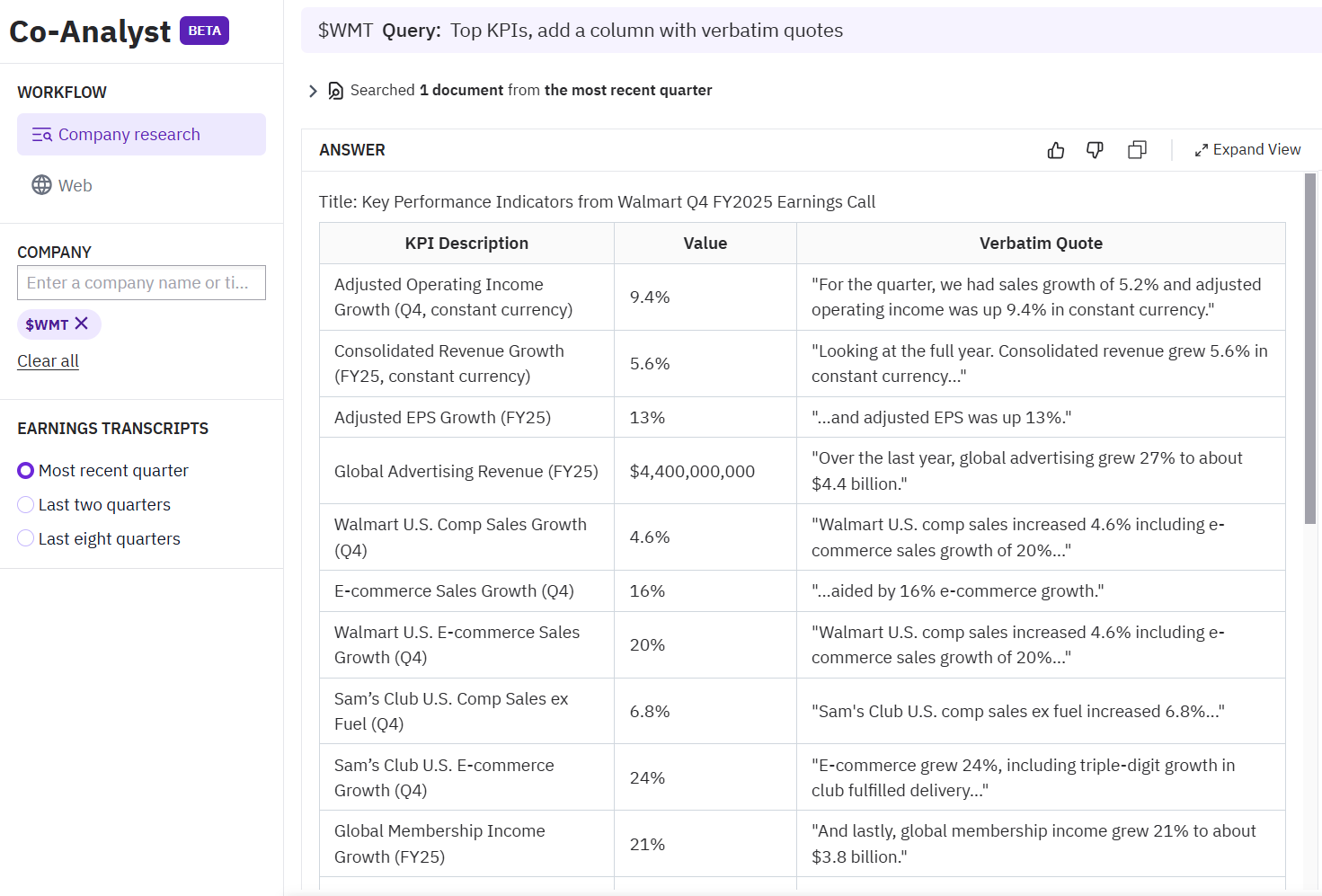
Task: Click the thumbs down icon
Action: coord(1095,150)
